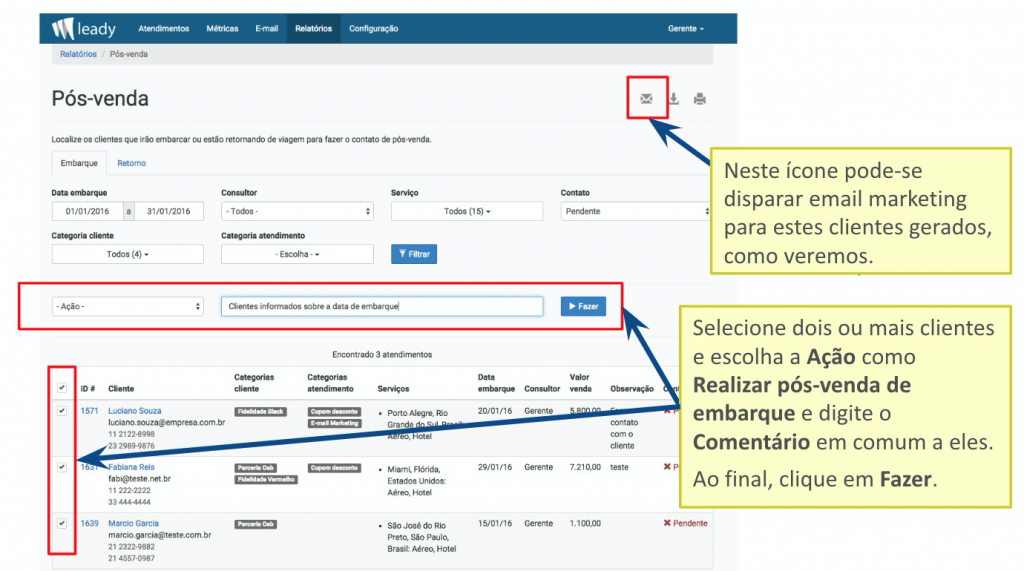Click the Fidelidade Vermelho category tag
This screenshot has width=1024, height=571.
click(266, 480)
